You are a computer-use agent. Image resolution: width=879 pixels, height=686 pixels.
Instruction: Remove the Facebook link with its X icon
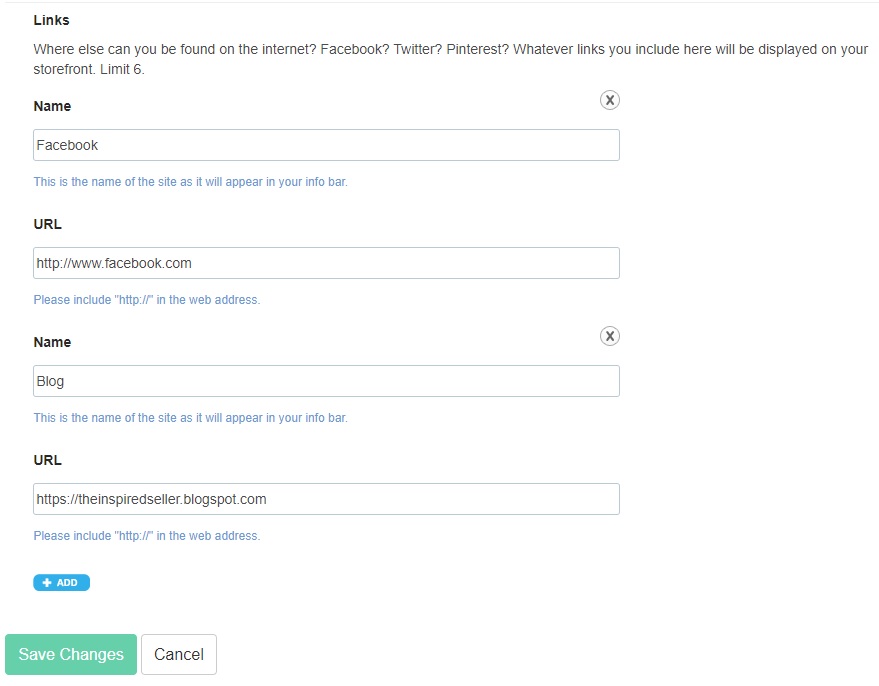point(609,100)
